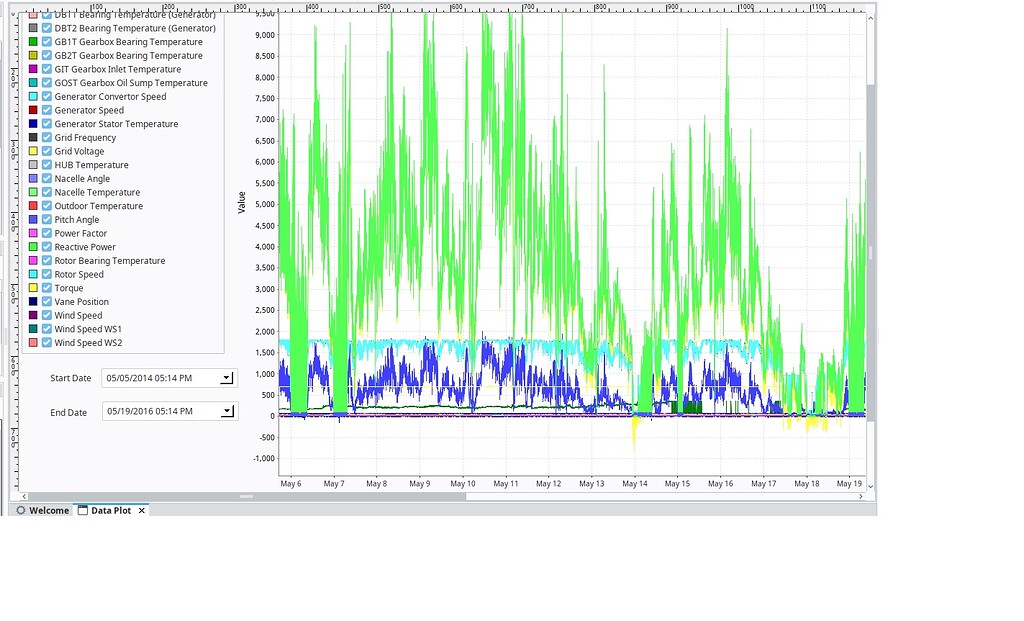
Task: Open the Start Date dropdown
Action: pyautogui.click(x=227, y=377)
